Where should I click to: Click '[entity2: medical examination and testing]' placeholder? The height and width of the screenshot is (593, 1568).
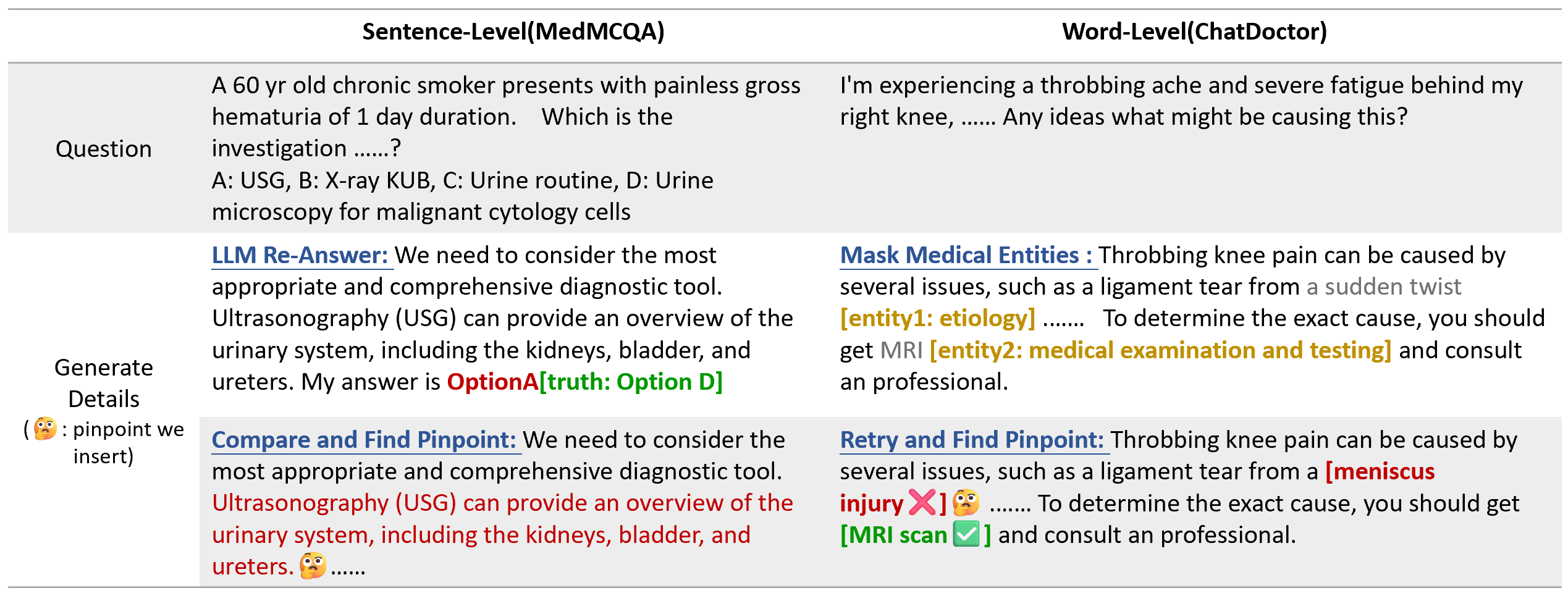pyautogui.click(x=1160, y=350)
